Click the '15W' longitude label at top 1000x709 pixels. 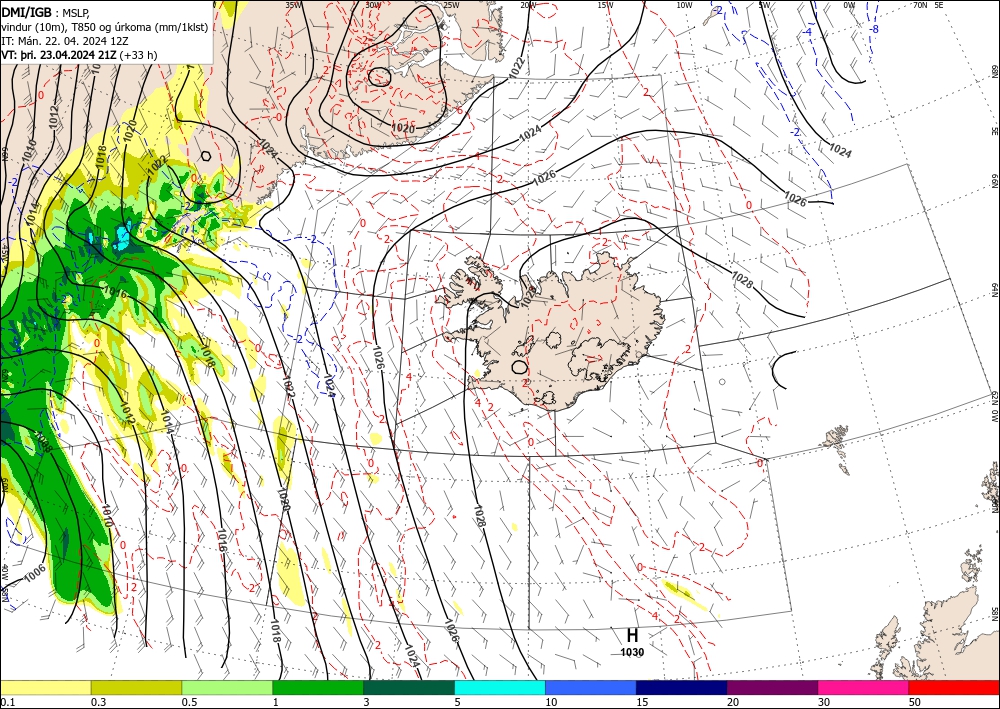pyautogui.click(x=606, y=5)
